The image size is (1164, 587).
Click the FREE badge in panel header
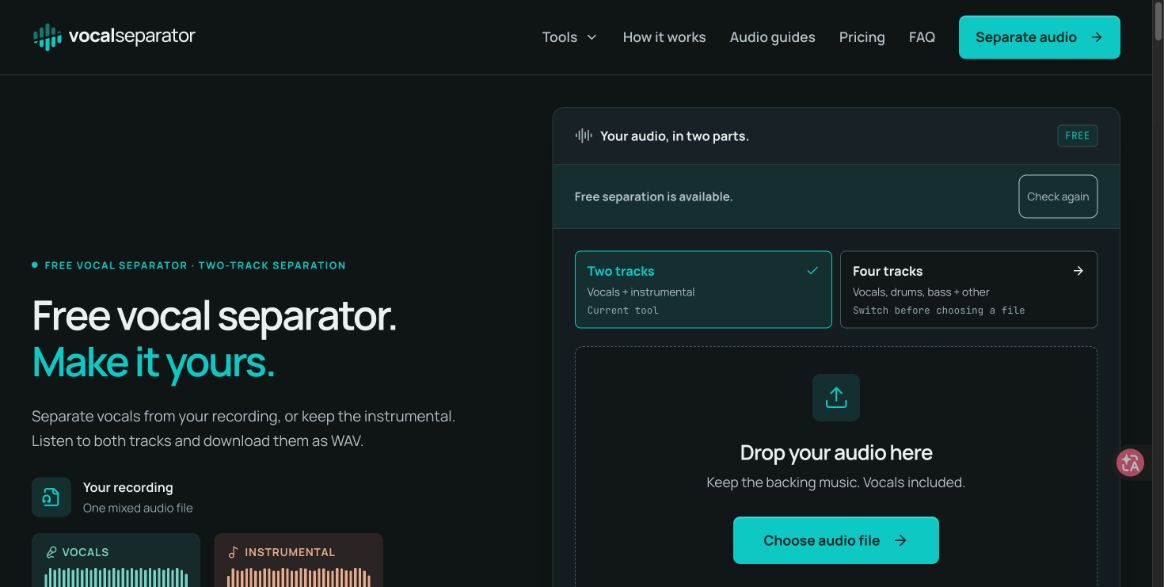(x=1077, y=136)
